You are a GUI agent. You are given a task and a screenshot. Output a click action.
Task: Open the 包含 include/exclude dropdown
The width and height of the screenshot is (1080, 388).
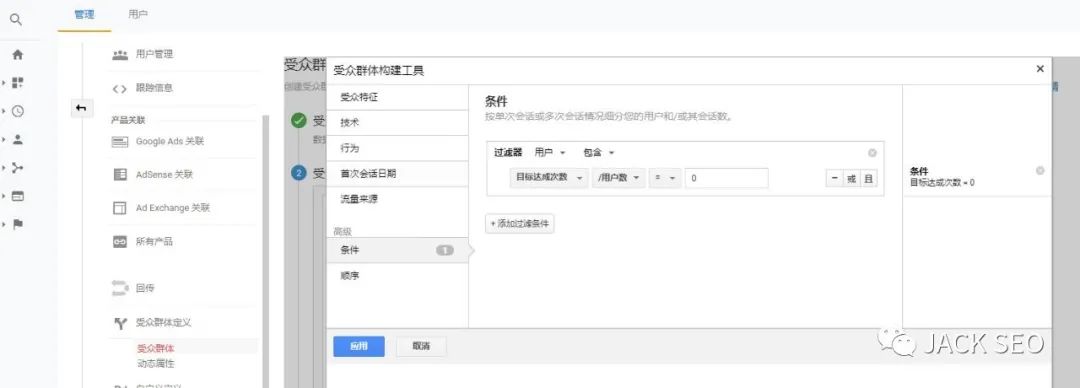599,153
